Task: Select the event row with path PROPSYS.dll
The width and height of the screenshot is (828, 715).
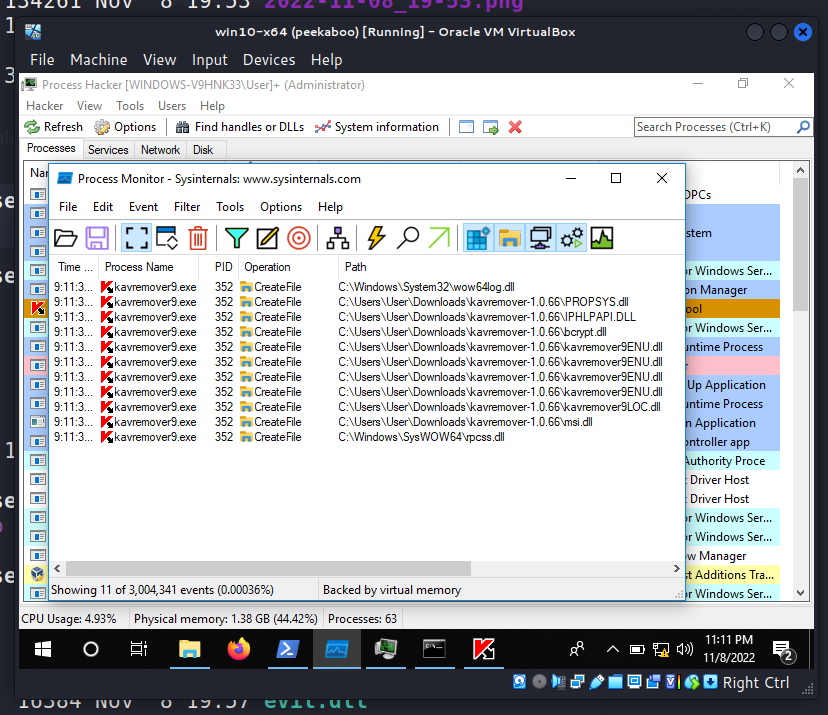Action: [367, 302]
